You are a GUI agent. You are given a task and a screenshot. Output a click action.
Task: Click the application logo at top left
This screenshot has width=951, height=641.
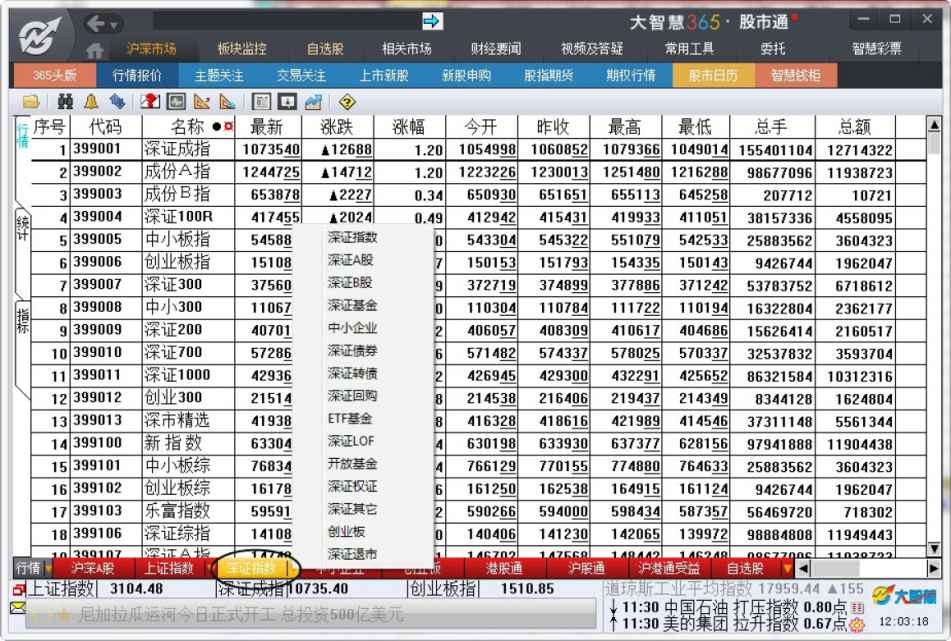pos(40,35)
